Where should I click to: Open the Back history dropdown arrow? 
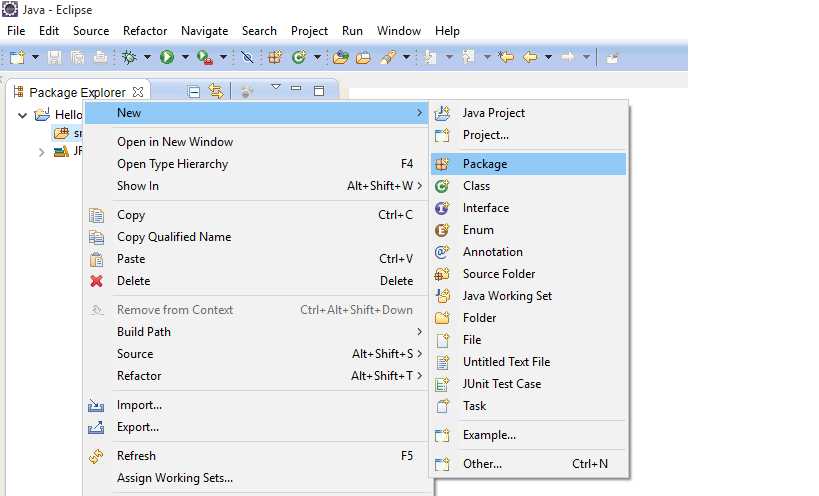coord(548,57)
